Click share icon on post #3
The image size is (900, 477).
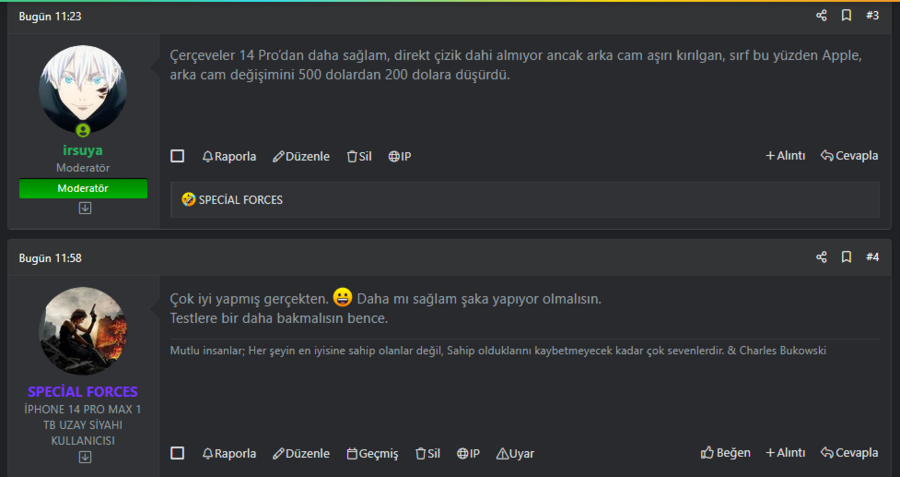tap(821, 16)
